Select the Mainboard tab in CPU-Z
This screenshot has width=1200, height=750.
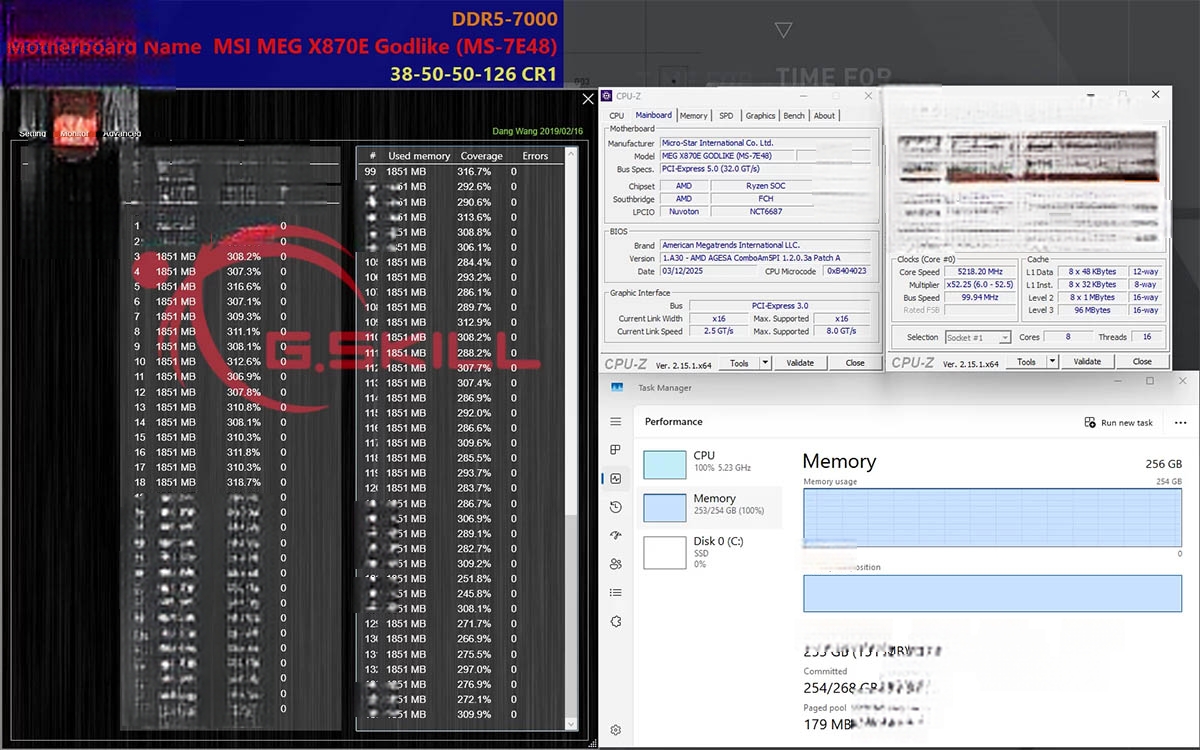654,115
